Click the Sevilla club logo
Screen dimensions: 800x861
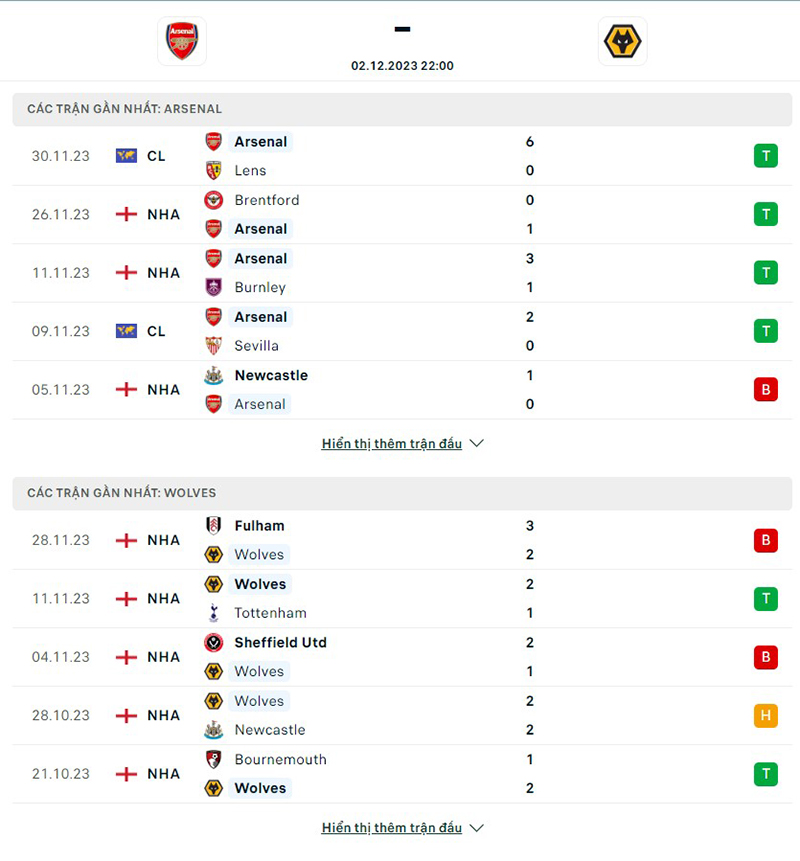(213, 346)
